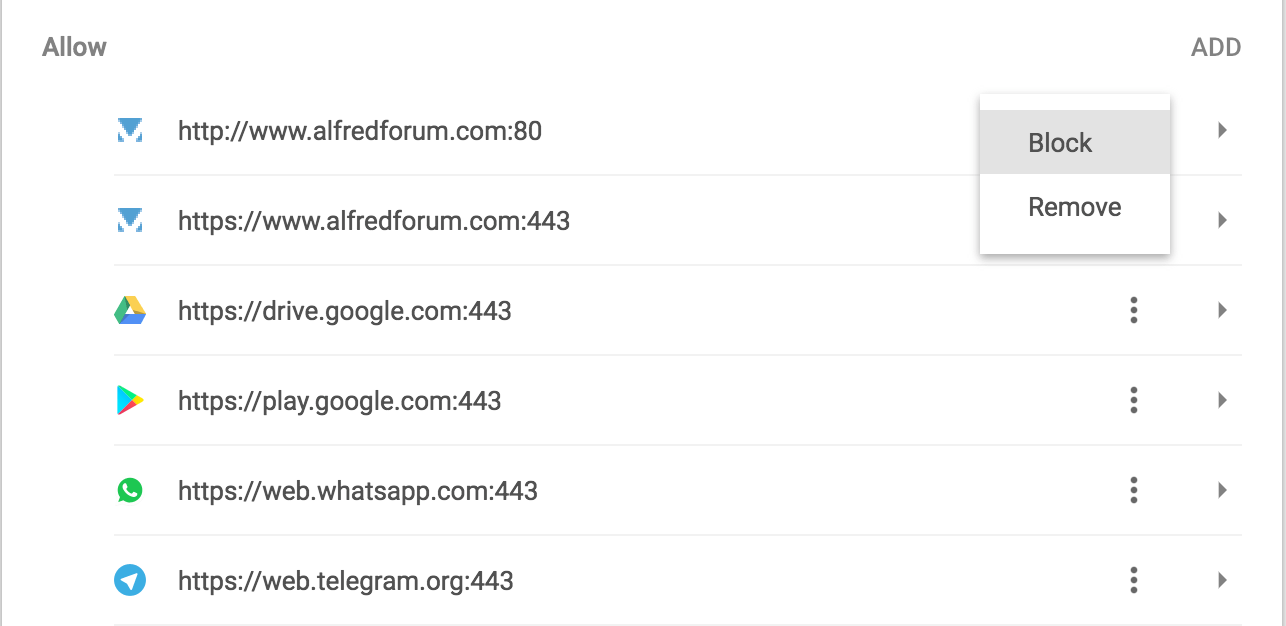The height and width of the screenshot is (626, 1286).
Task: Expand details arrow for web.telegram.org
Action: 1222,581
